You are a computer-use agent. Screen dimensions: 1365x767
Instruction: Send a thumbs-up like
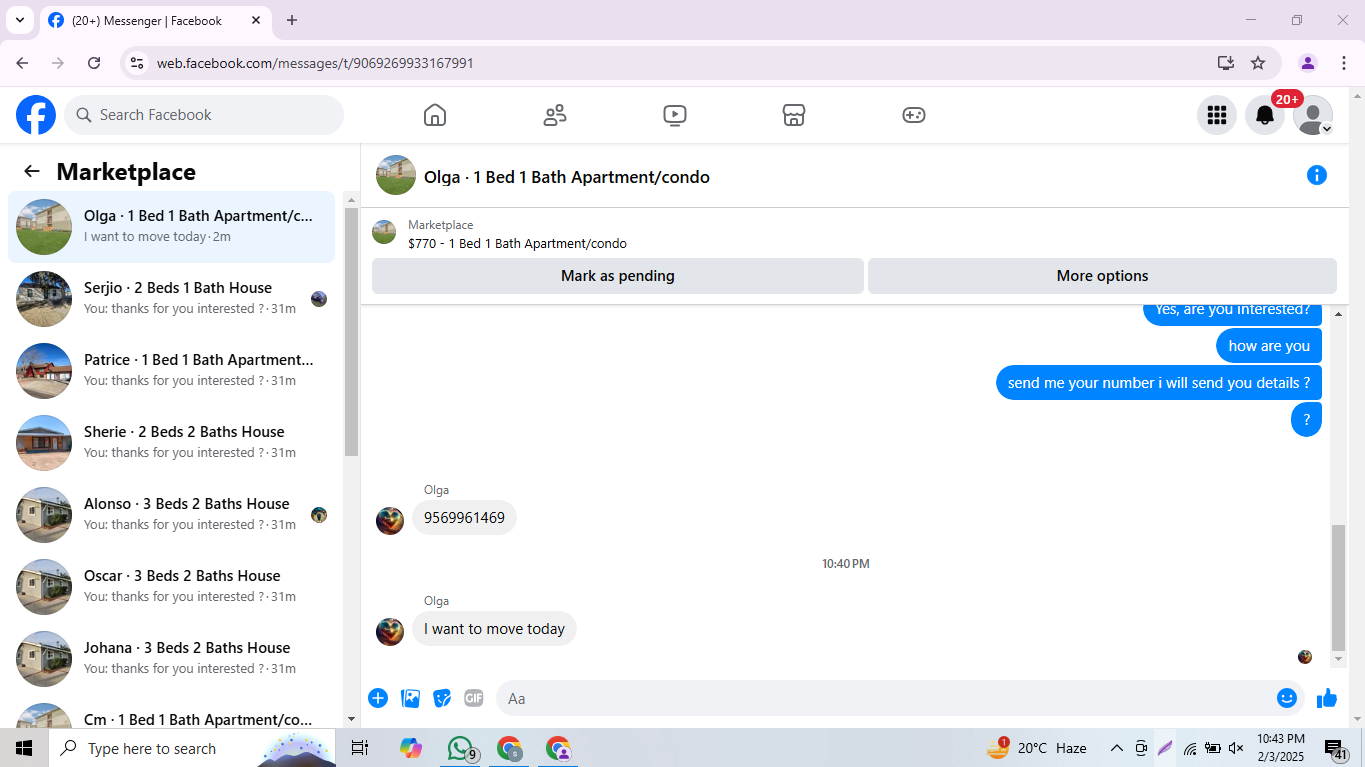tap(1327, 698)
